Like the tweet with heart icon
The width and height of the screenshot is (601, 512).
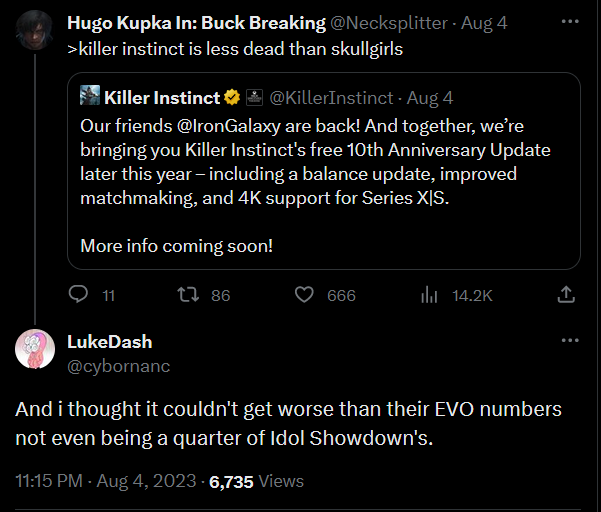tap(304, 294)
